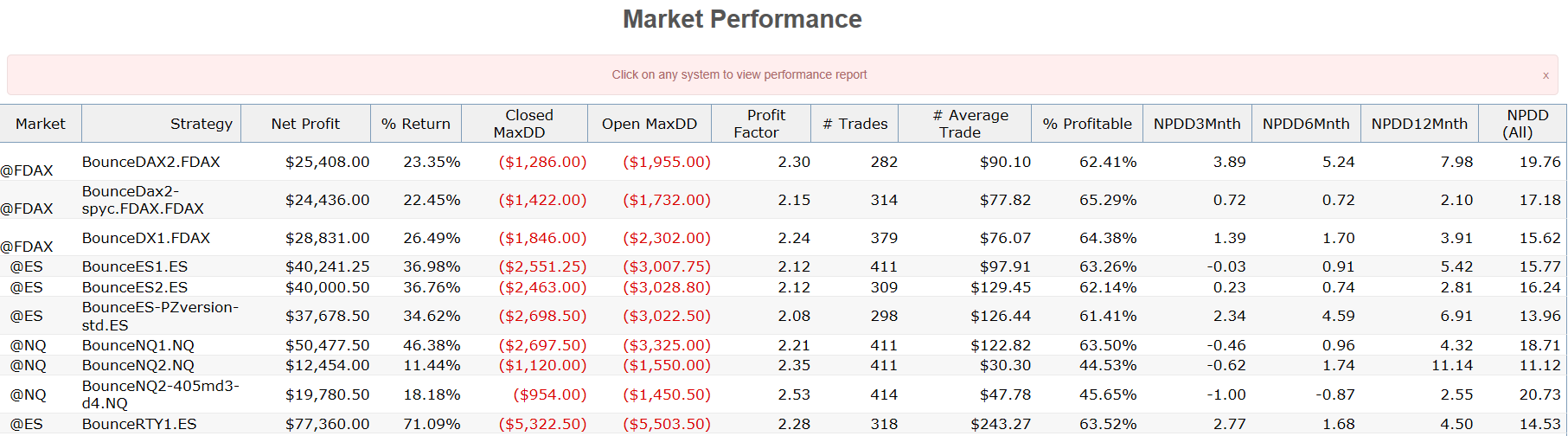Click the NPDD3Mnth column header

click(1197, 124)
